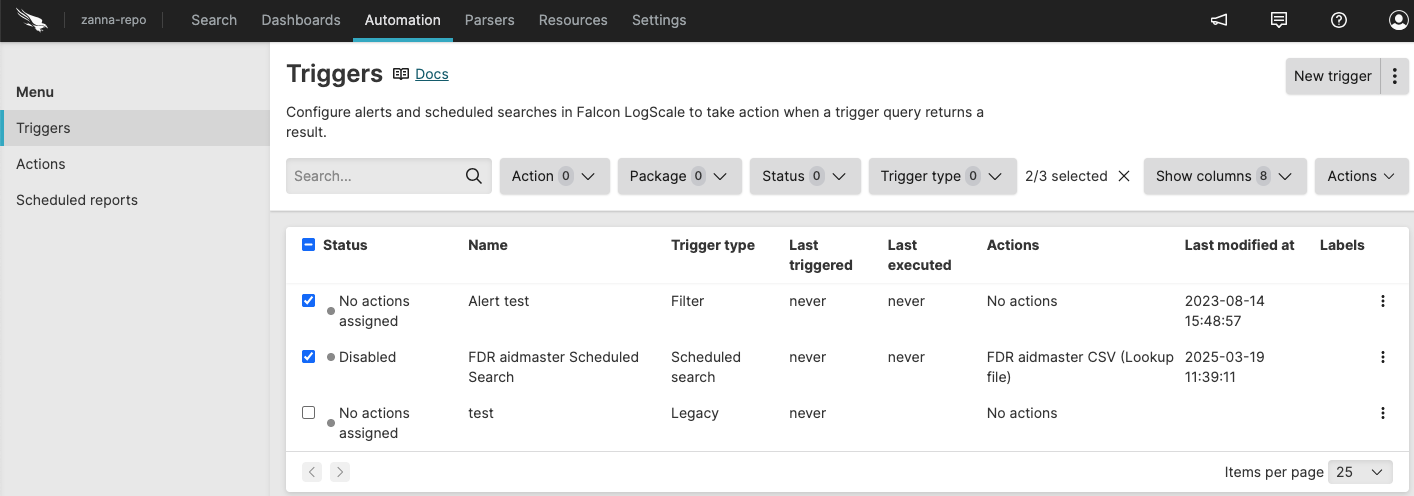1414x496 pixels.
Task: Check the test trigger checkbox
Action: [x=308, y=413]
